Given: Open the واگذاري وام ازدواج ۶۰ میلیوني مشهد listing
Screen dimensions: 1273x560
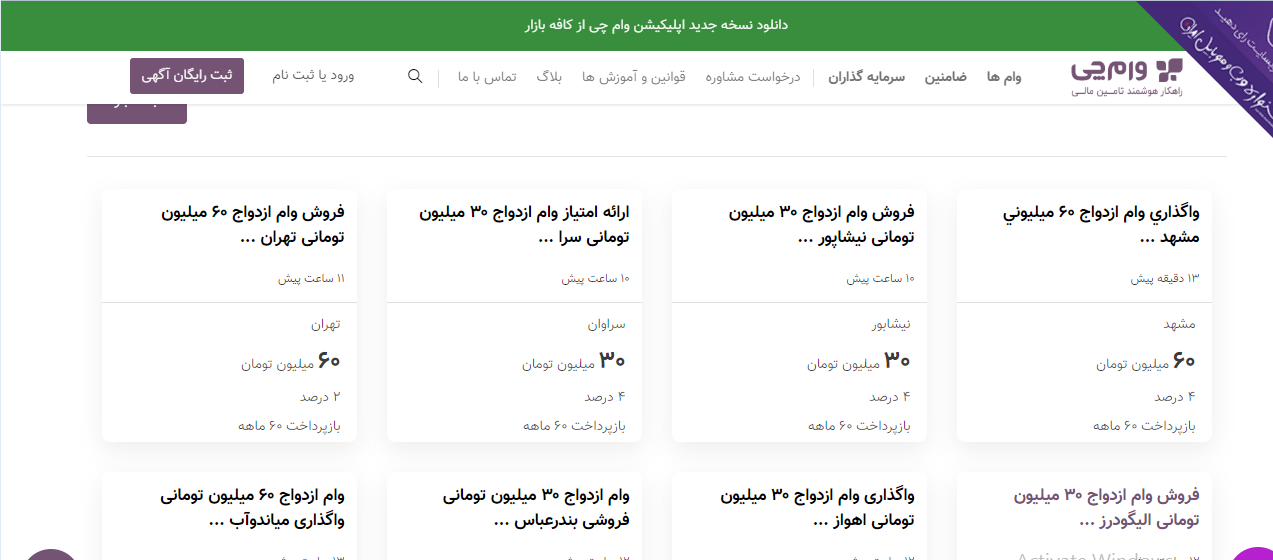Looking at the screenshot, I should pos(1101,225).
